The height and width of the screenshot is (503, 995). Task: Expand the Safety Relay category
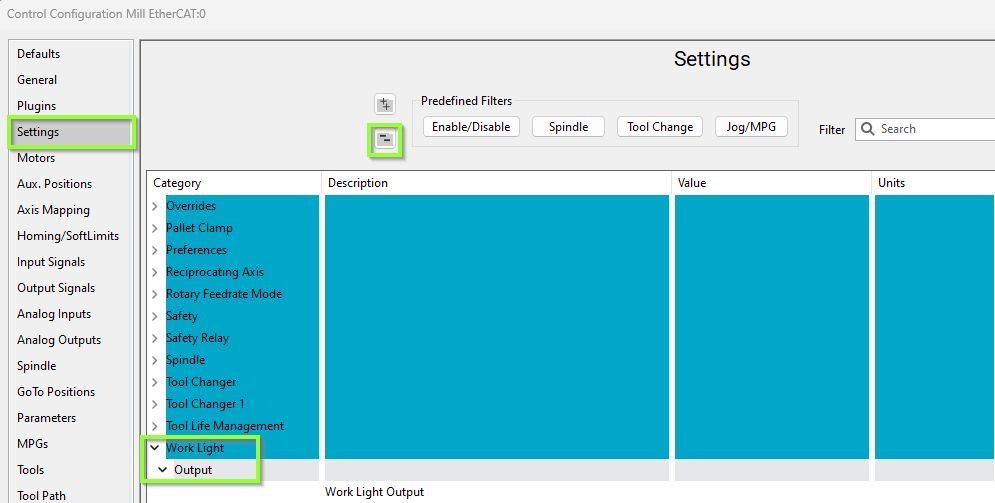155,338
